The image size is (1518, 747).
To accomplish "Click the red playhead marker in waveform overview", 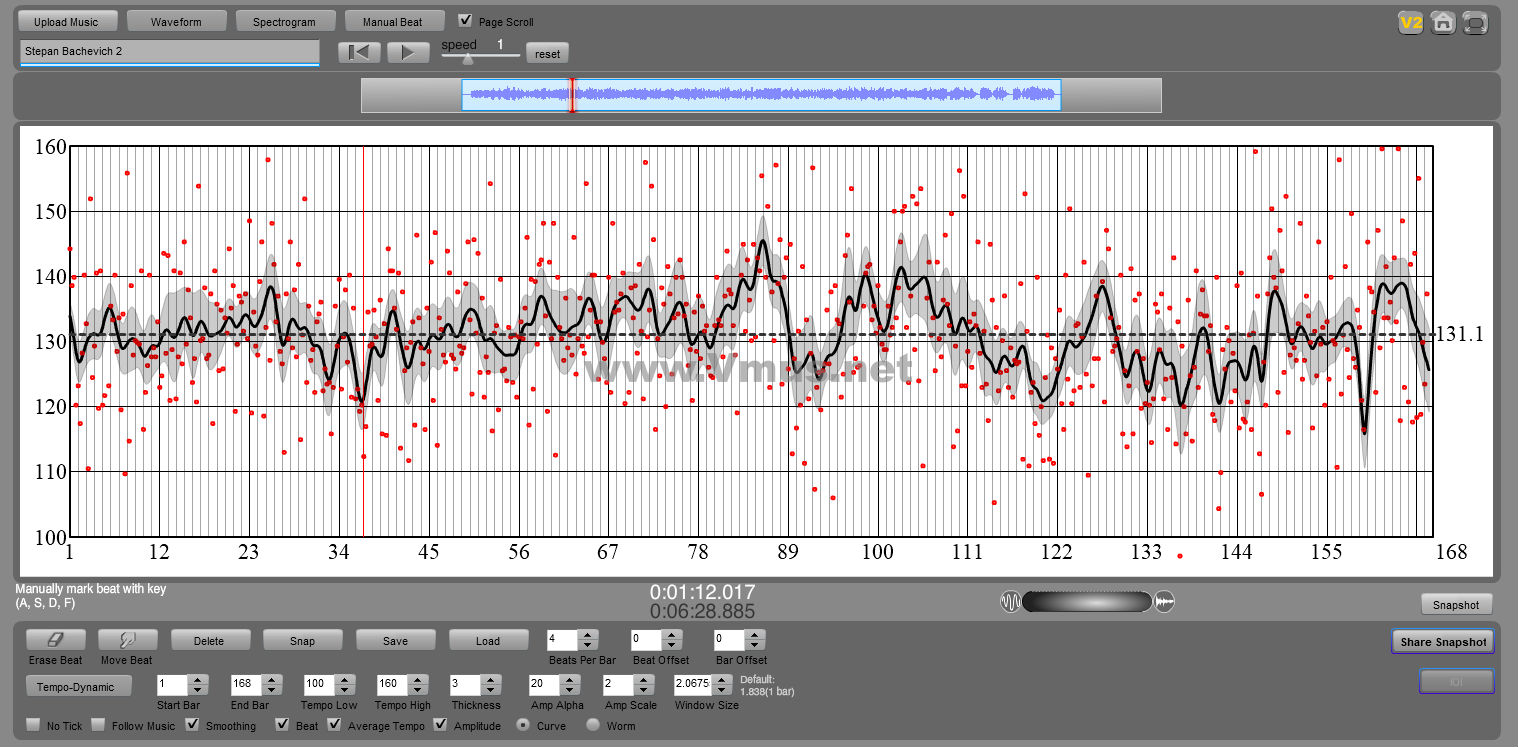I will 572,95.
